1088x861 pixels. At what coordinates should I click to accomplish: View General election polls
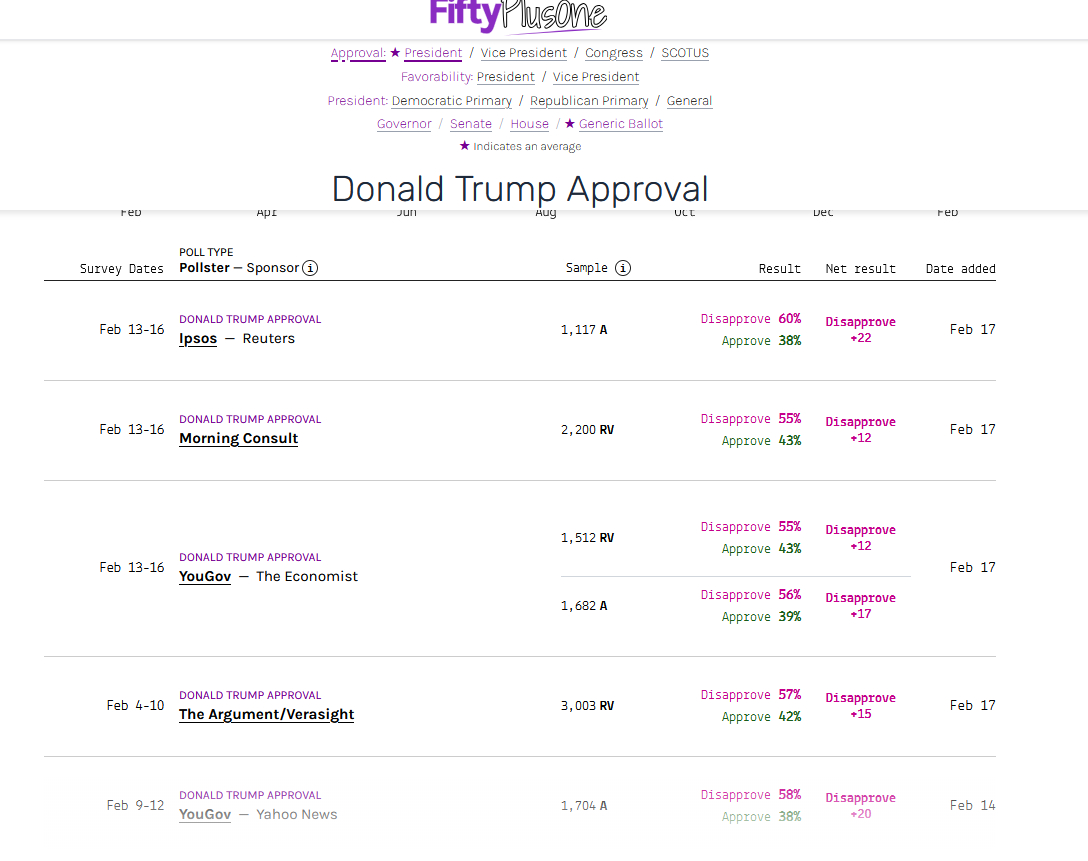pos(689,101)
